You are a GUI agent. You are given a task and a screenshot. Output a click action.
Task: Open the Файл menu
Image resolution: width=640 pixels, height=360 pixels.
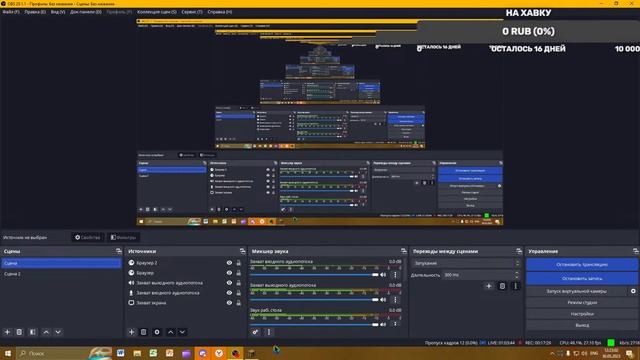tap(11, 12)
